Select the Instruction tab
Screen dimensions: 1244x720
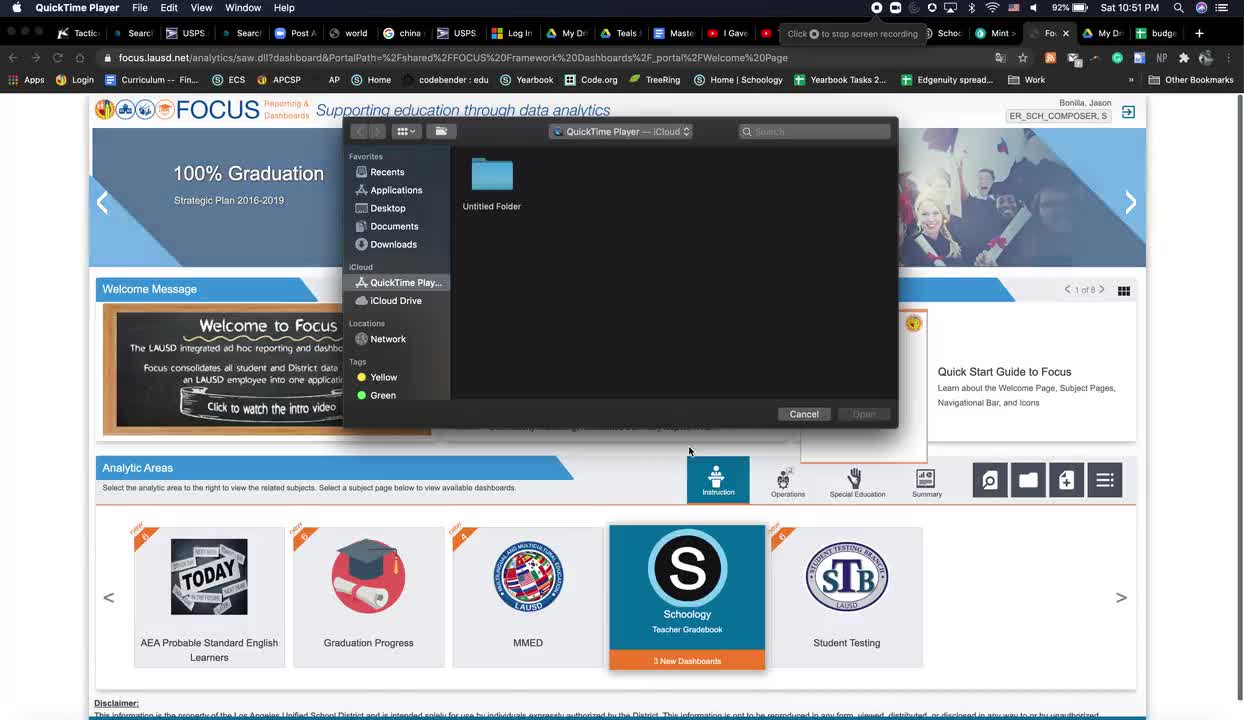click(x=717, y=481)
